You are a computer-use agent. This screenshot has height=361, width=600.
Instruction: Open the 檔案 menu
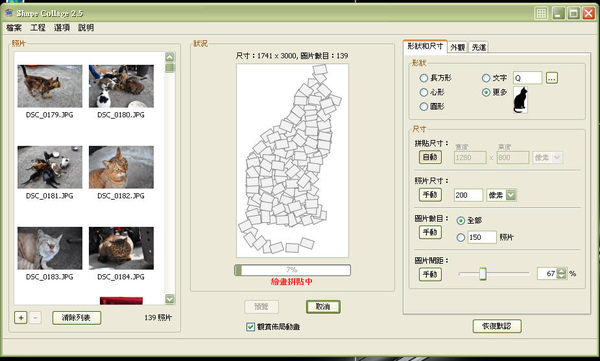[x=14, y=28]
